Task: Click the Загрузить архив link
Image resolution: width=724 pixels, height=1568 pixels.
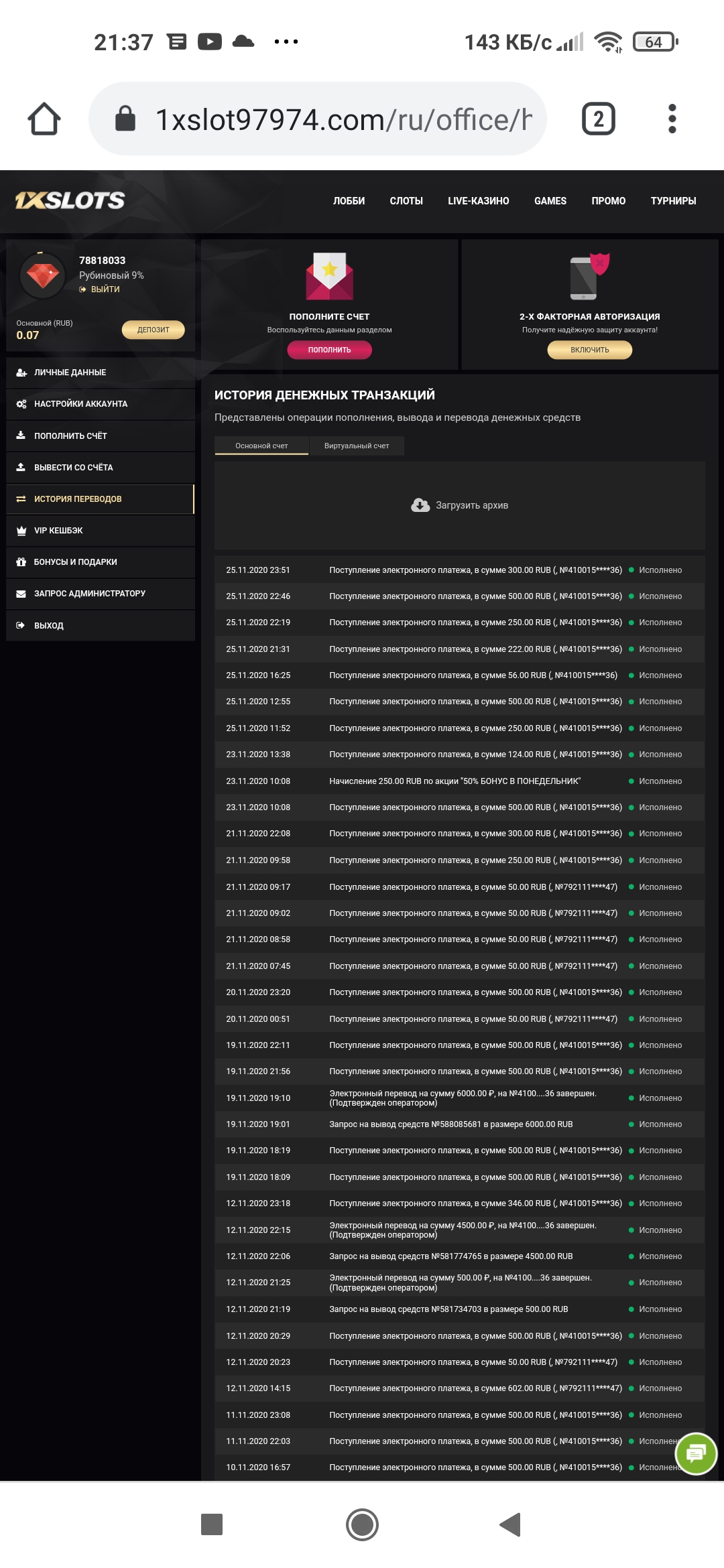Action: pos(472,505)
